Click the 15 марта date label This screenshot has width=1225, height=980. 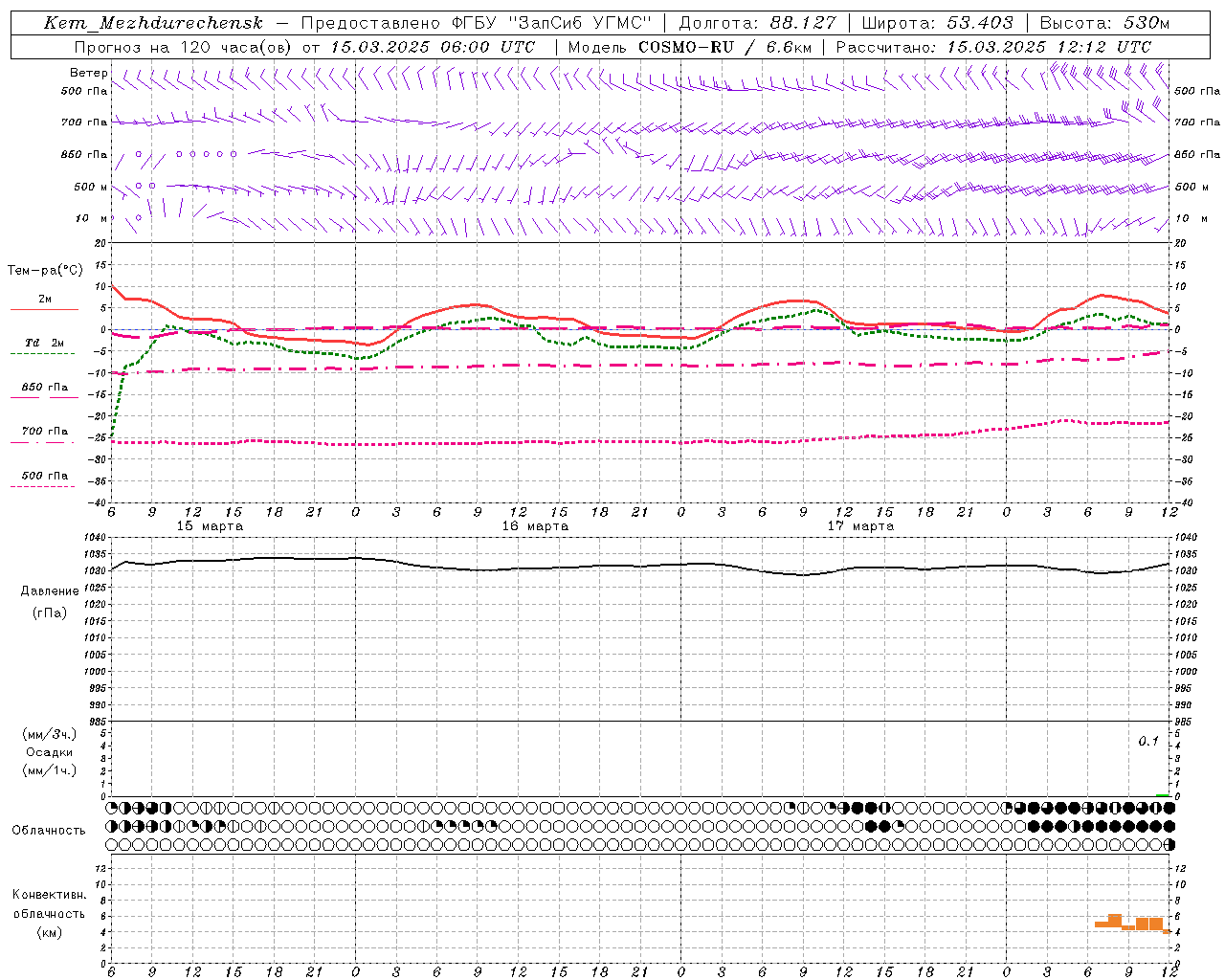pyautogui.click(x=211, y=526)
